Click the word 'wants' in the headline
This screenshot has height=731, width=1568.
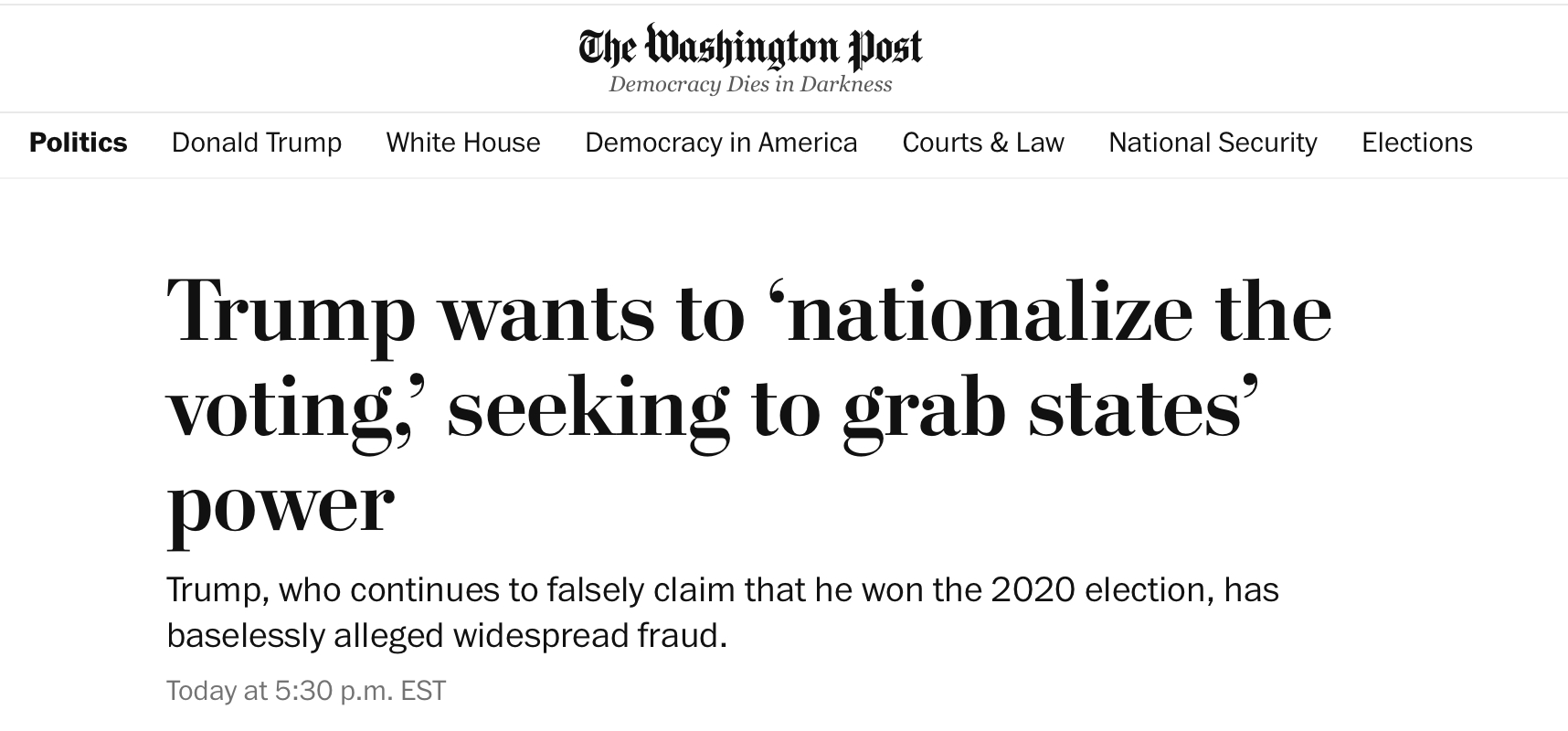tap(546, 313)
